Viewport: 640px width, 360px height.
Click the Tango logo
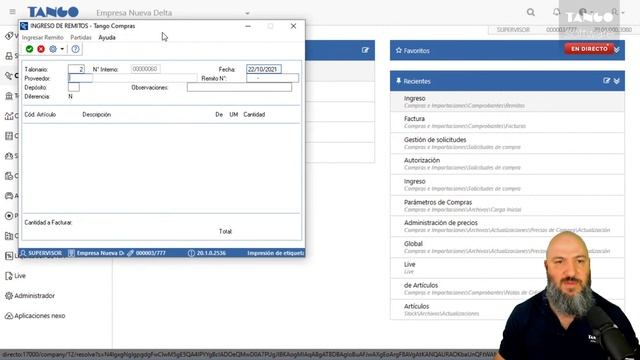coord(53,12)
